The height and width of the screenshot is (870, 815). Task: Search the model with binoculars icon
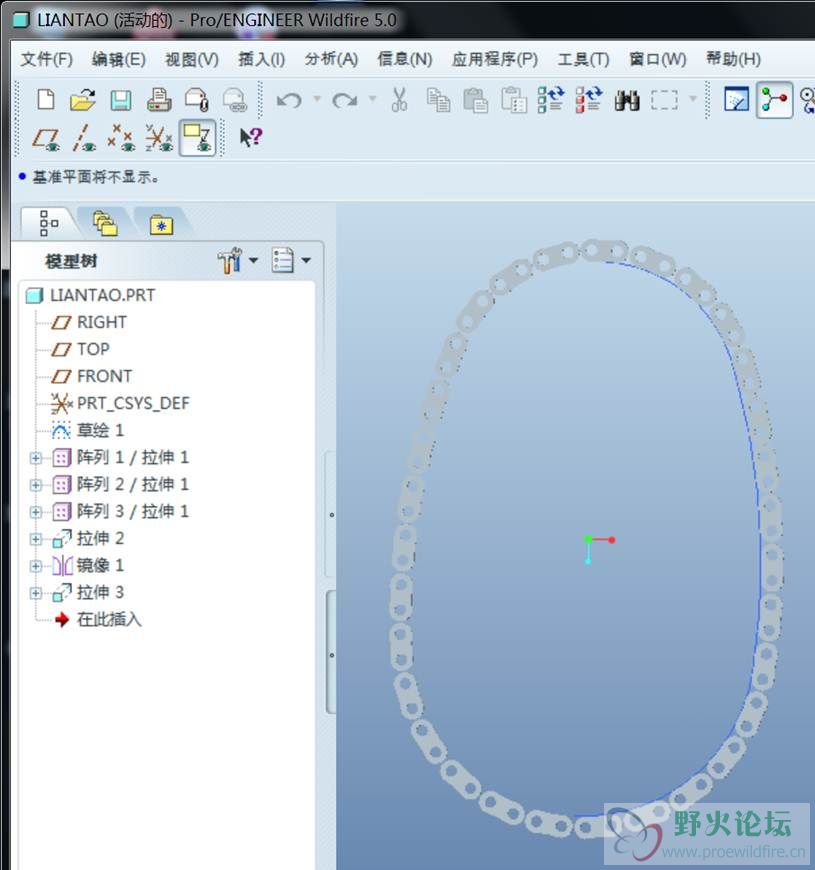coord(627,100)
